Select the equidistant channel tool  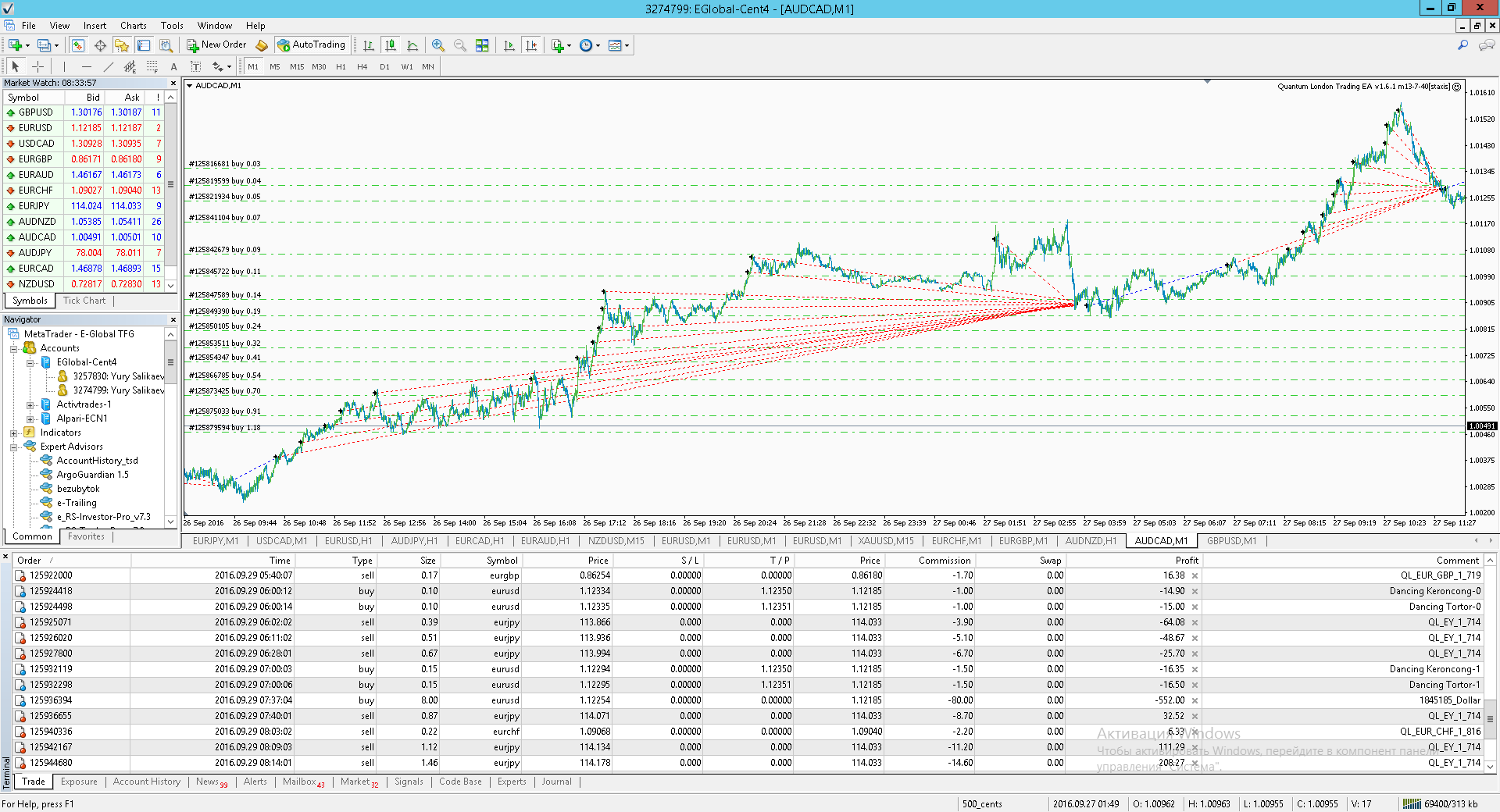(x=130, y=67)
